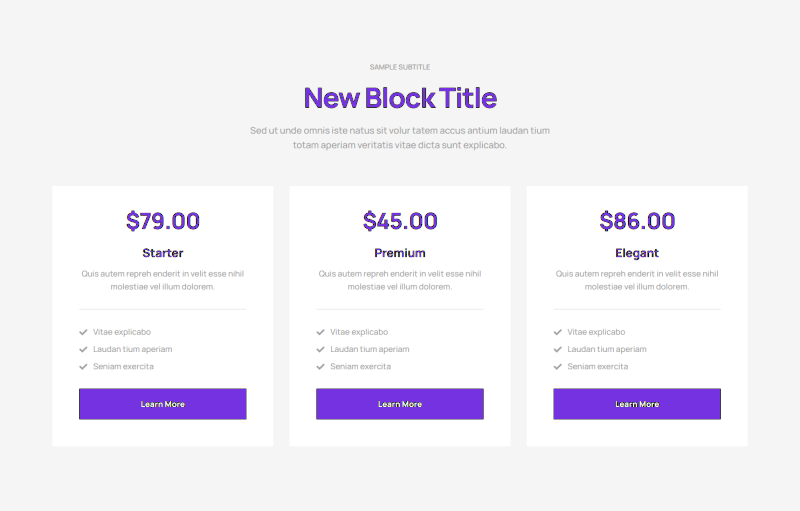Viewport: 800px width, 511px height.
Task: Click the checkmark icon beside Starter's Vitae explicabo
Action: [83, 332]
